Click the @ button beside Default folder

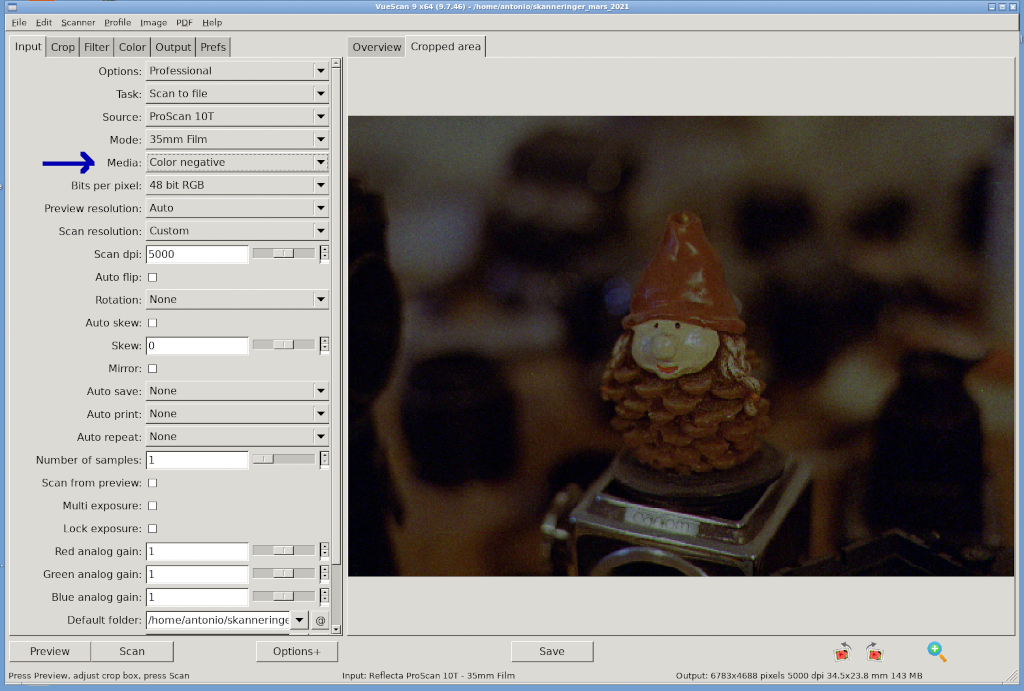[320, 620]
